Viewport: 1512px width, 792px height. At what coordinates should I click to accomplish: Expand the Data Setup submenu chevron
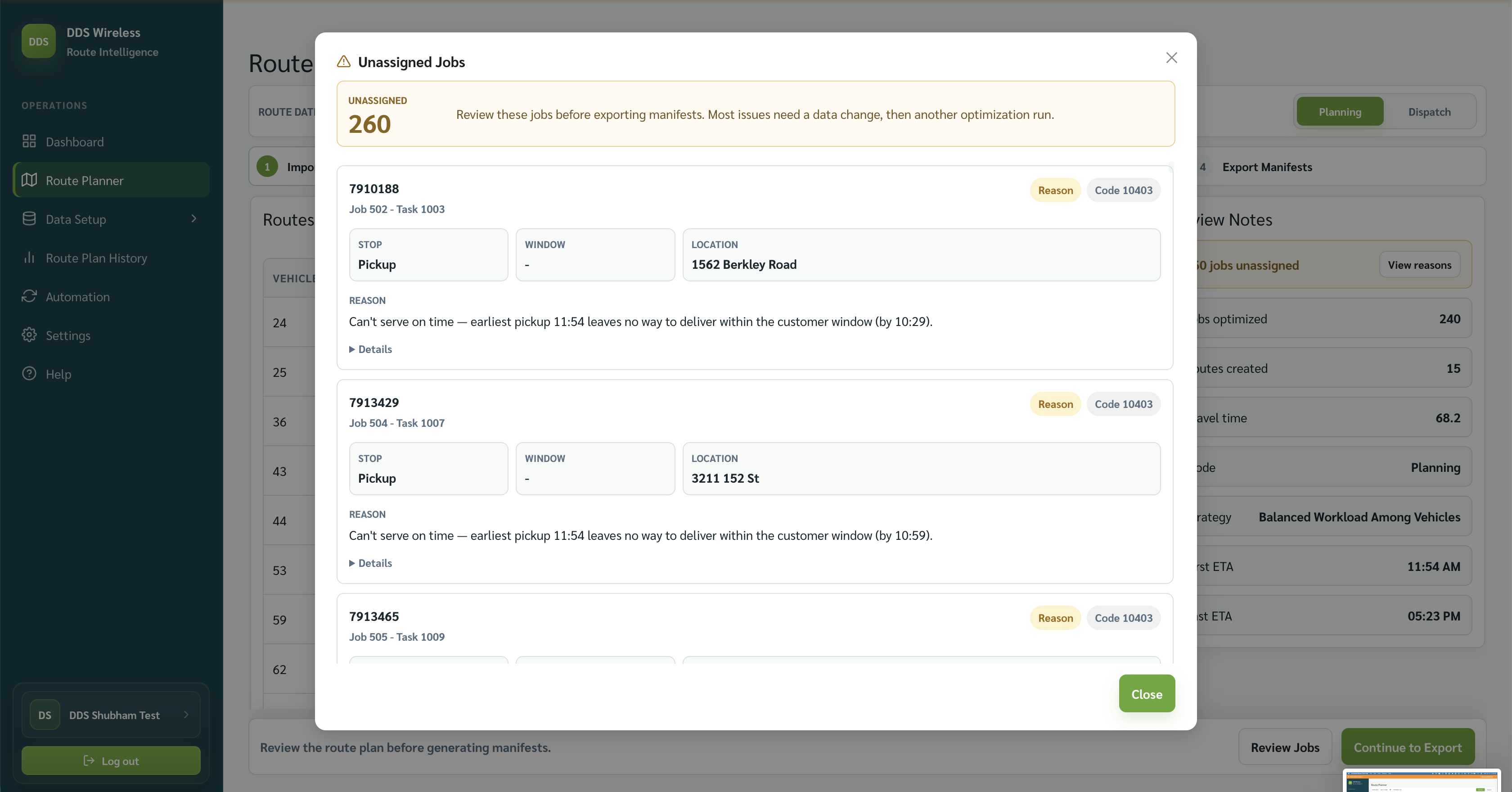193,218
